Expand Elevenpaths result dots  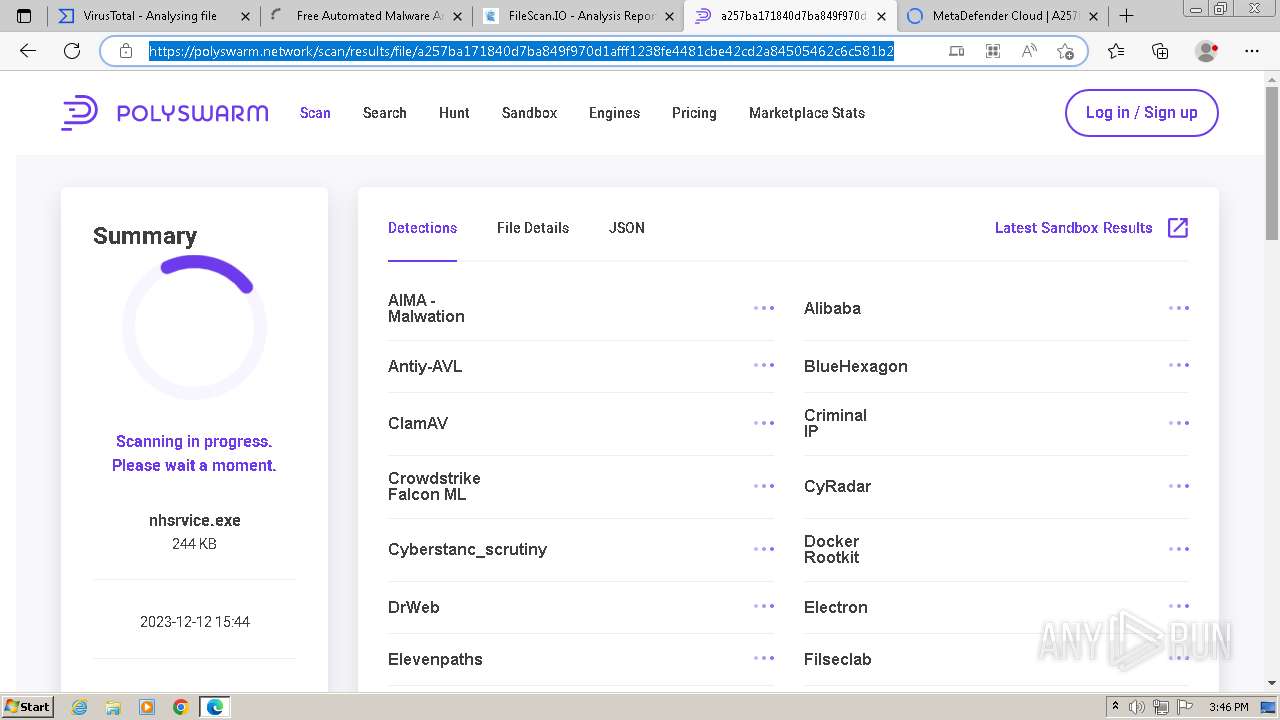coord(764,658)
